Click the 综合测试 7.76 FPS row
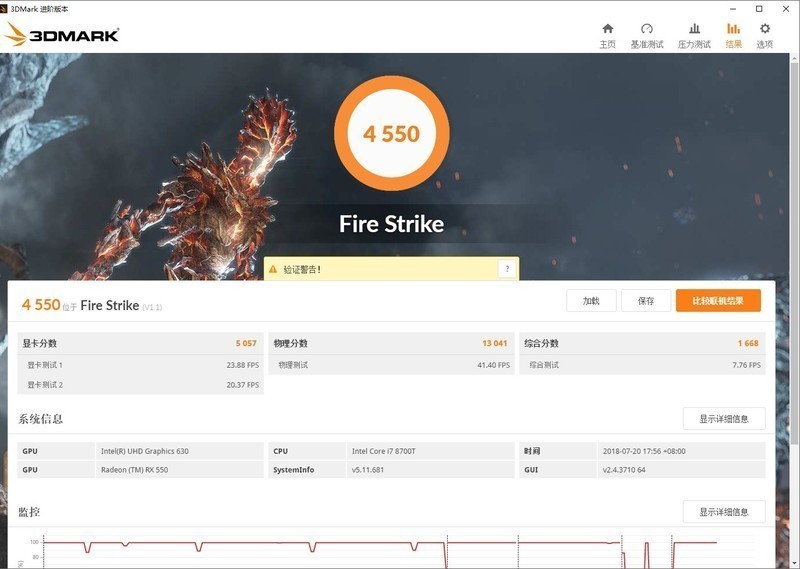This screenshot has width=800, height=569. (x=642, y=365)
